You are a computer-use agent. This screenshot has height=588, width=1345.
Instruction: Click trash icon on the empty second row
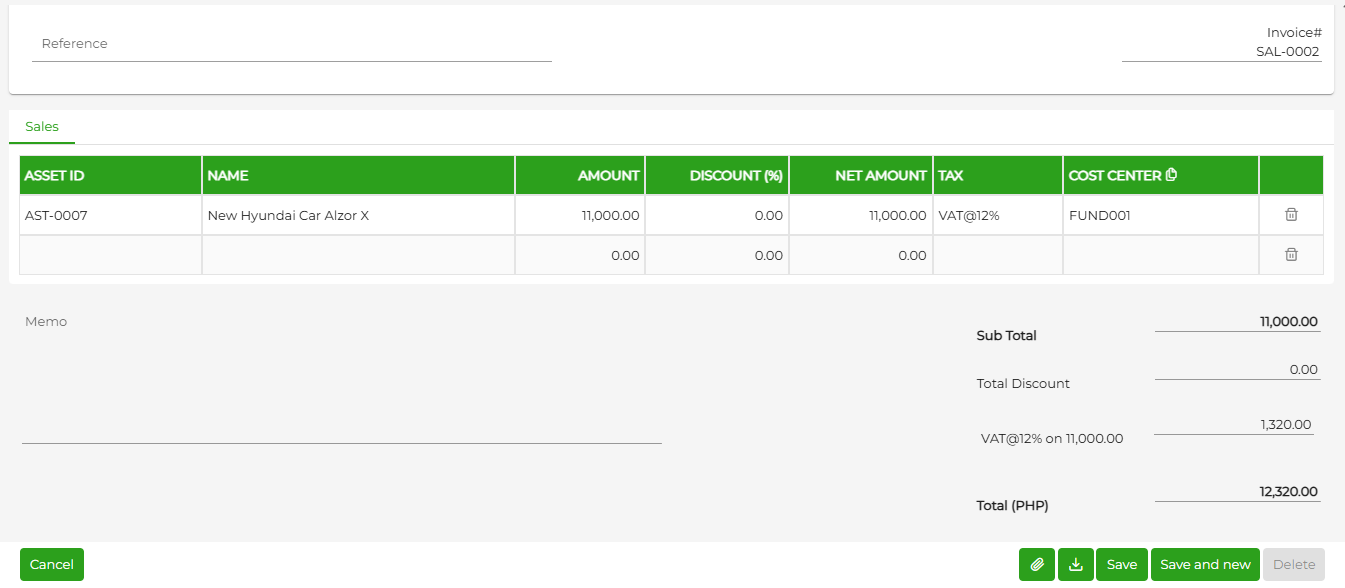coord(1291,255)
